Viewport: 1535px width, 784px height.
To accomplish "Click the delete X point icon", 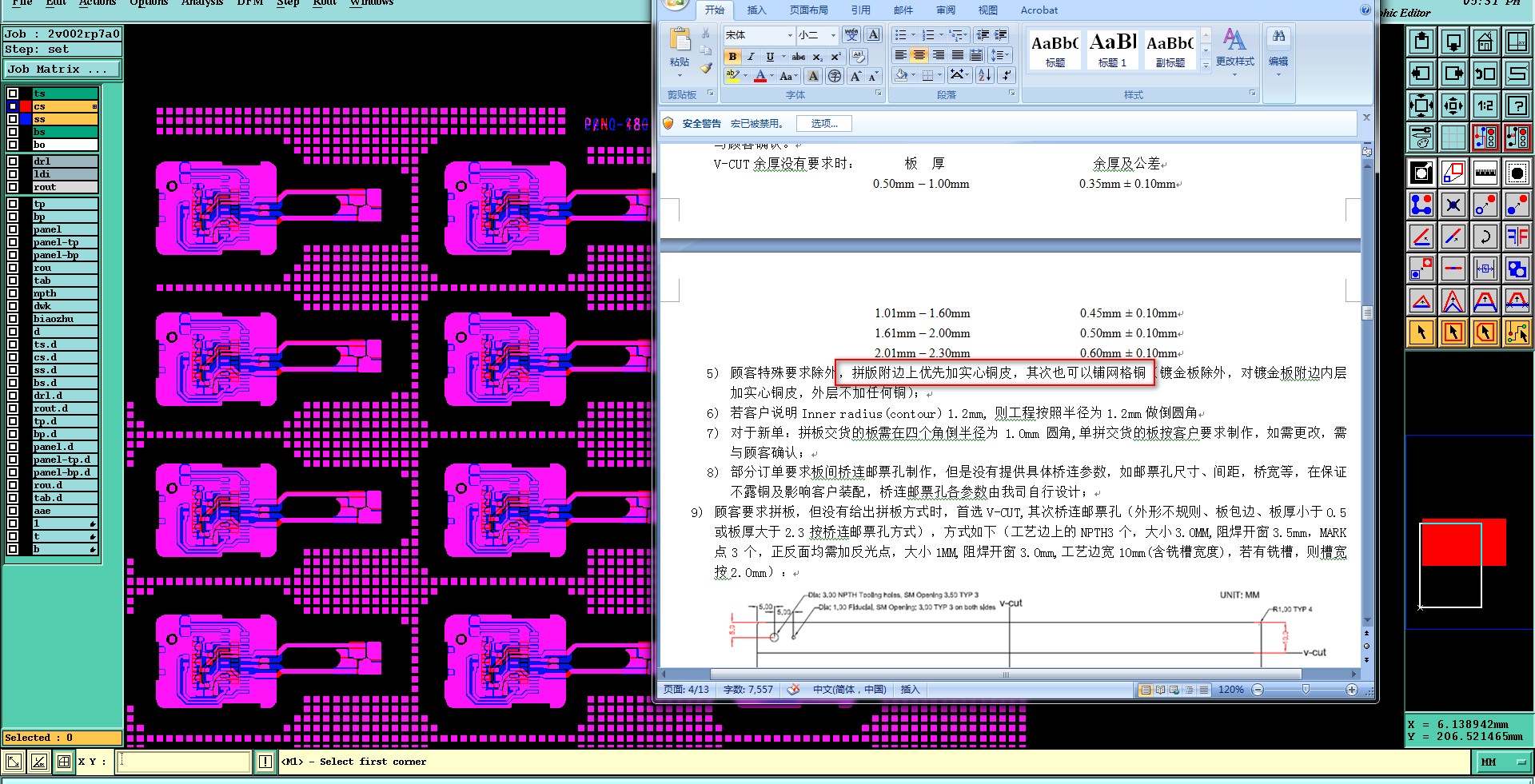I will click(x=1453, y=205).
